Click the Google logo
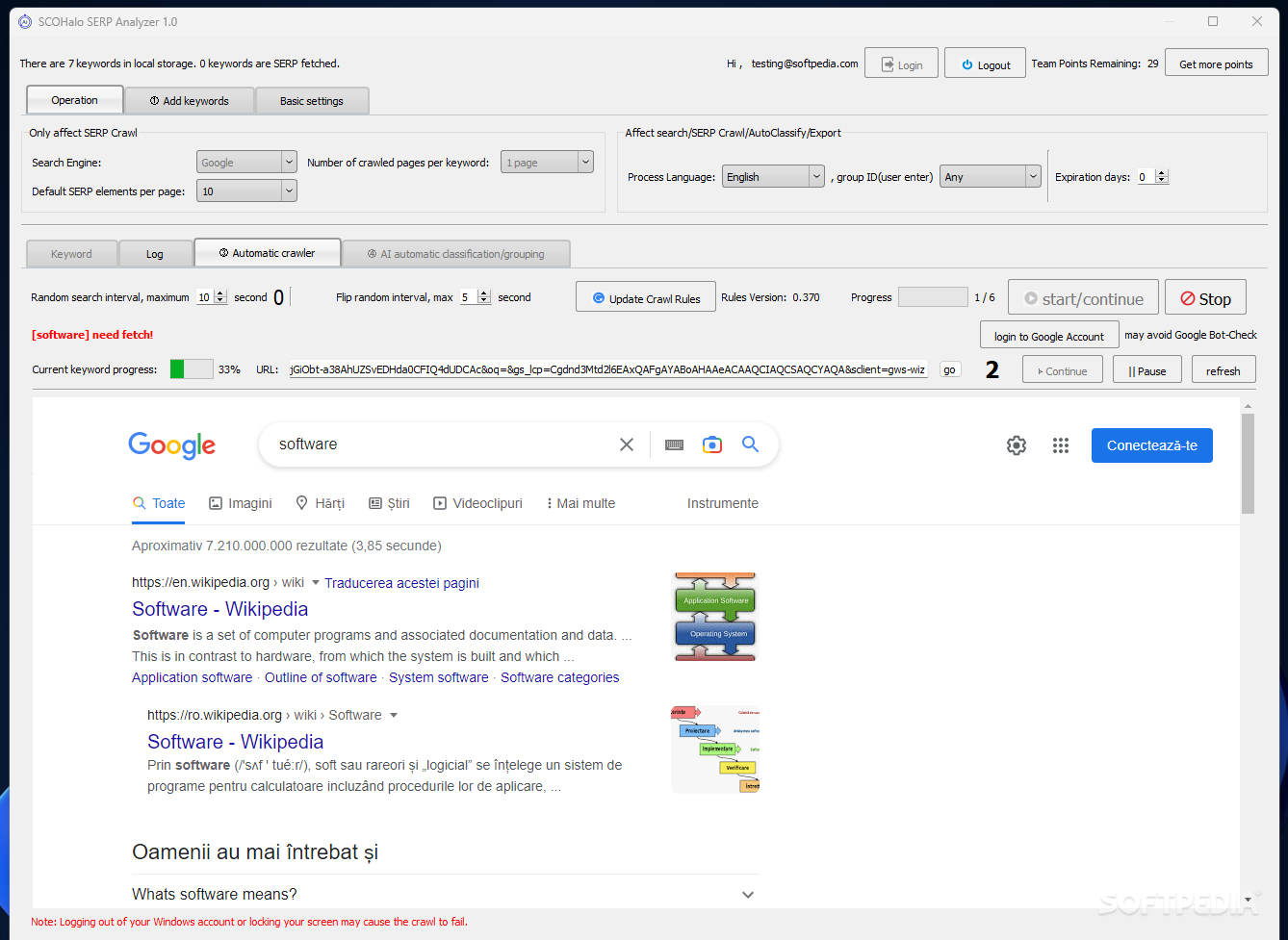The image size is (1288, 940). (x=172, y=445)
